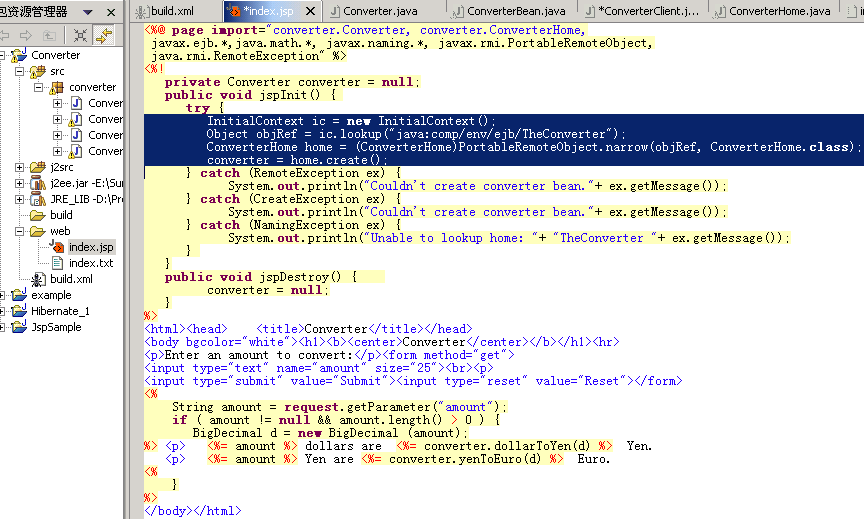Click 'converter.dollarToYen(d)' expression

pos(507,446)
